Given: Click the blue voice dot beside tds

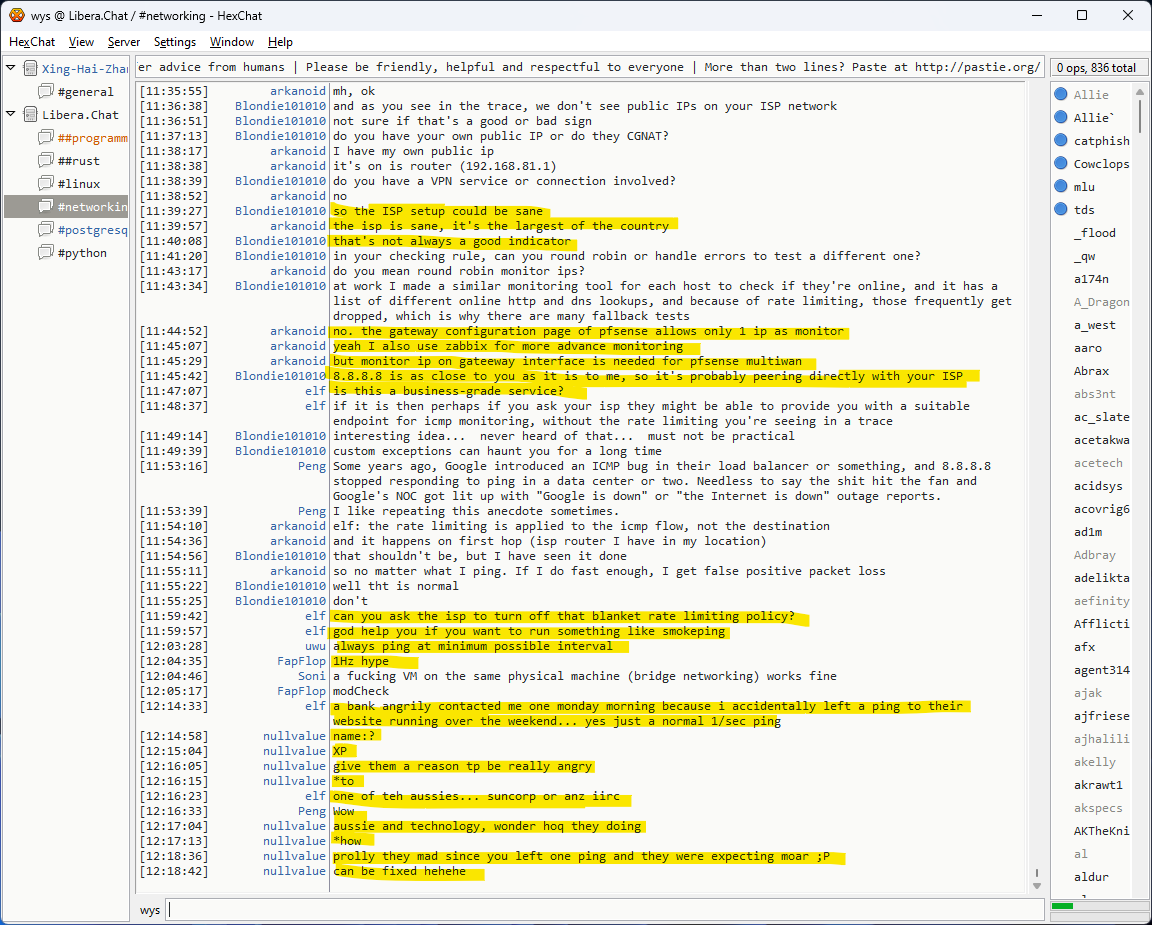Looking at the screenshot, I should (x=1061, y=209).
